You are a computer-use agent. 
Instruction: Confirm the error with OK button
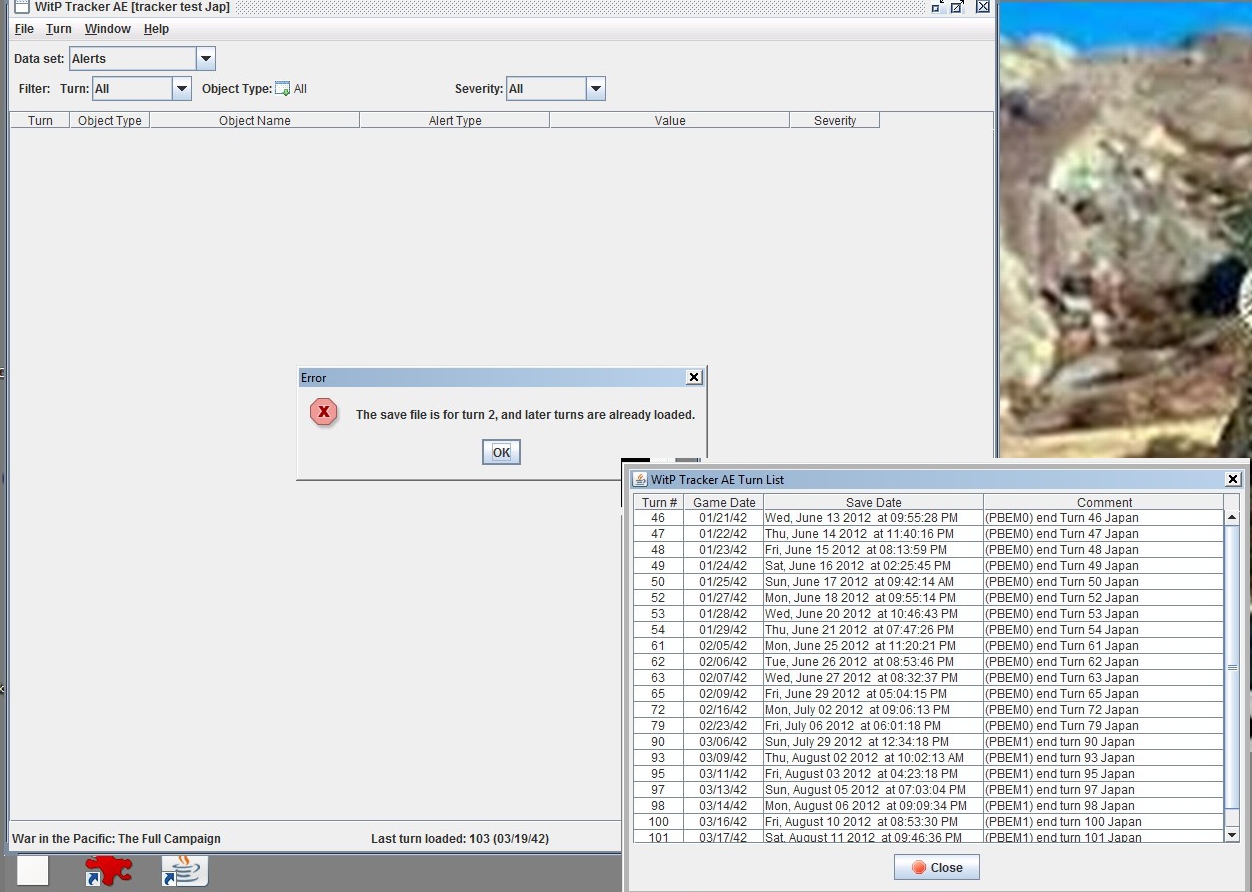tap(501, 452)
